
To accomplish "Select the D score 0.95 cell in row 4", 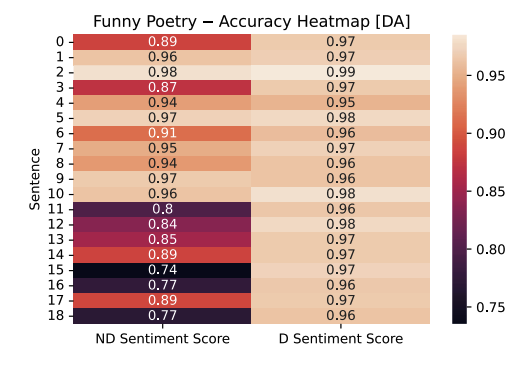I will 340,103.
